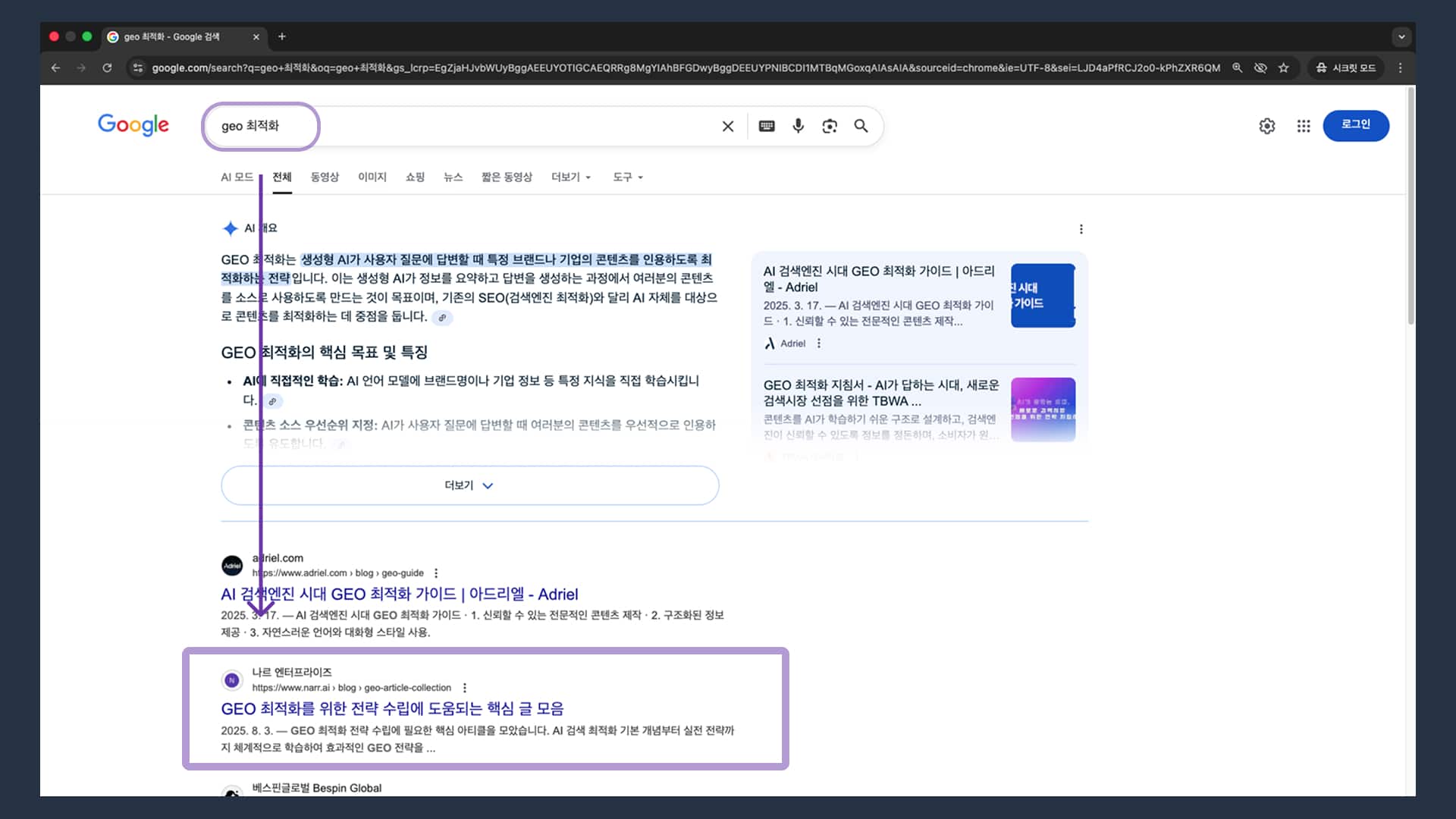Reload the page with the refresh icon
Screen dimensions: 1456x819
click(x=108, y=67)
